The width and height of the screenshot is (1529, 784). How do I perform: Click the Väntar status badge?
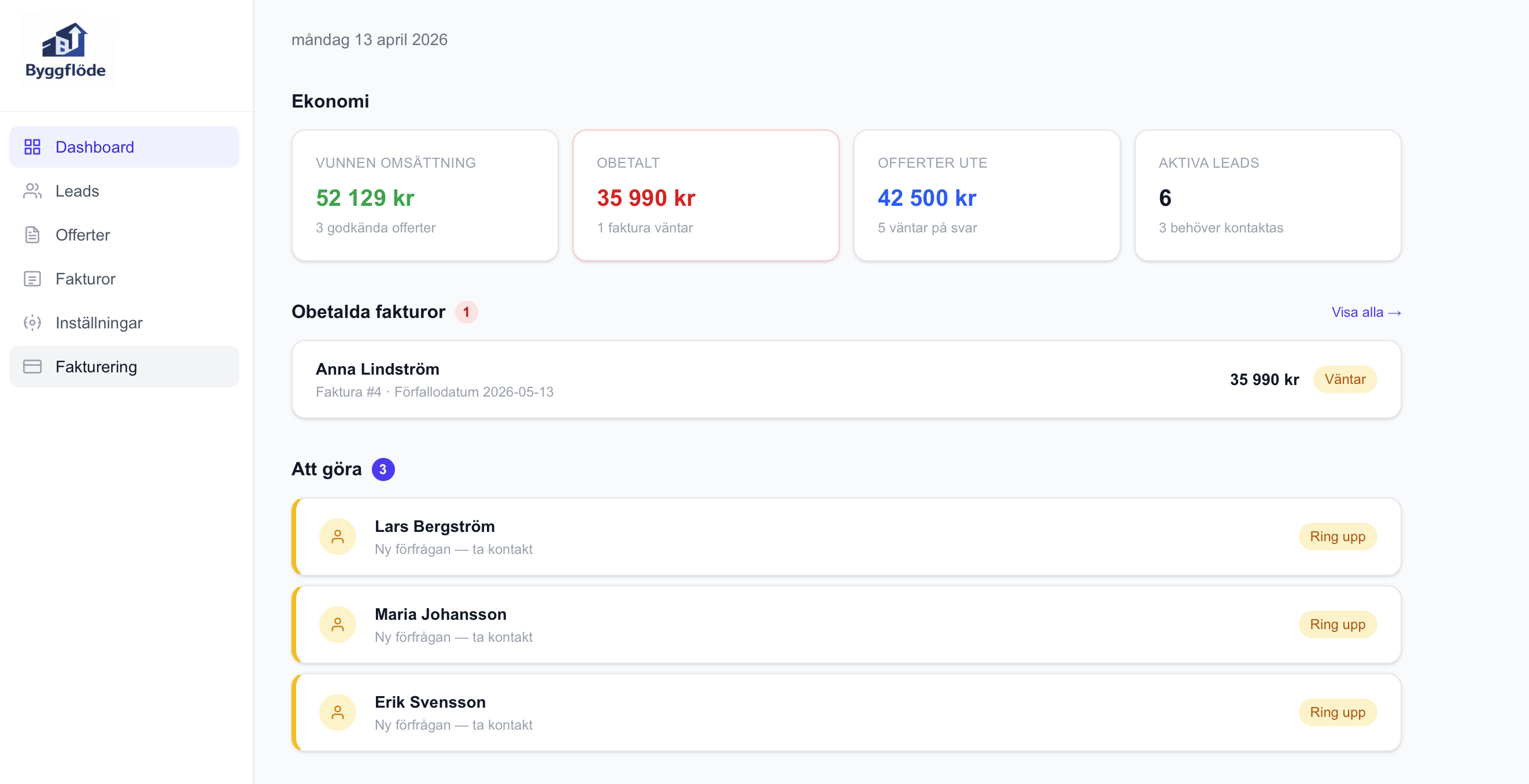pyautogui.click(x=1345, y=379)
